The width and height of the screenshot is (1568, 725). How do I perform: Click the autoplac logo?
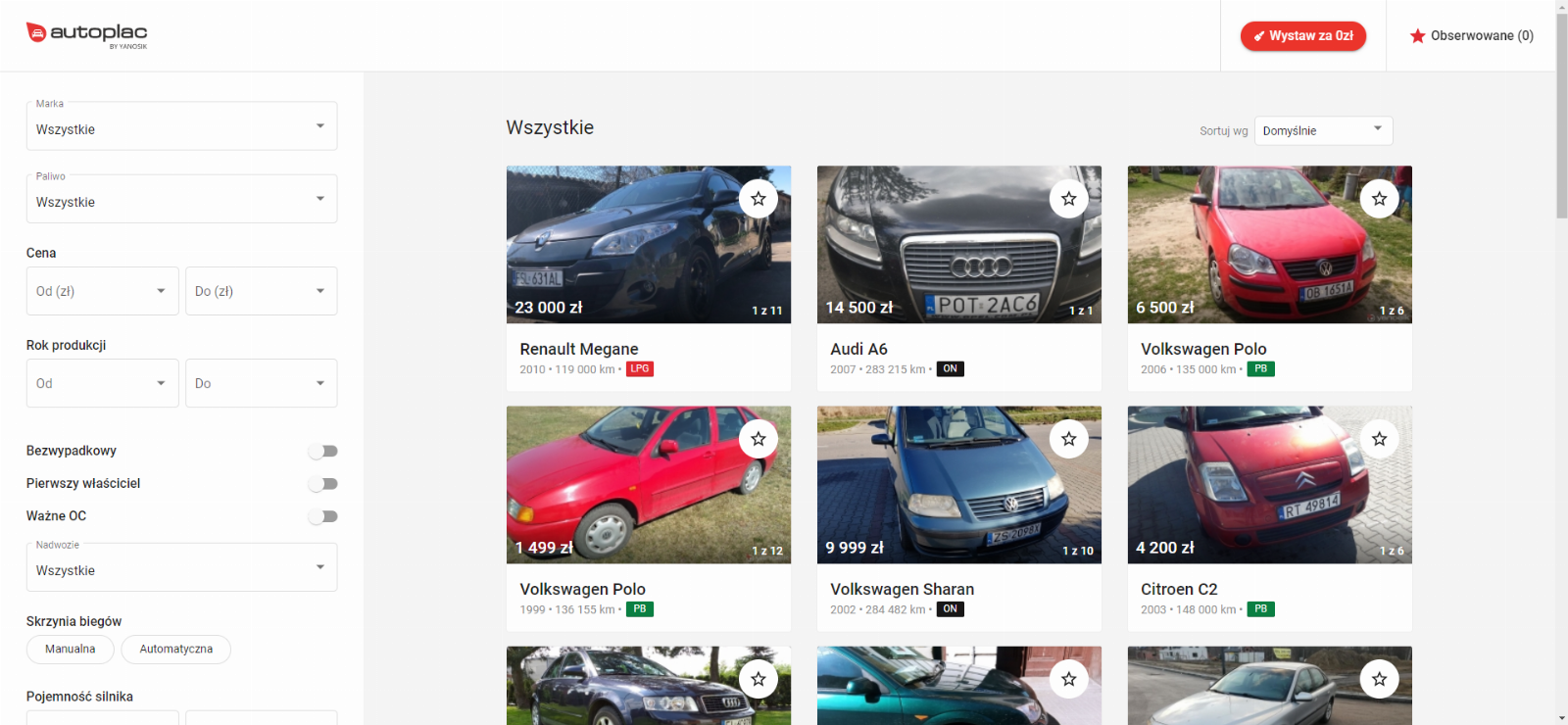tap(86, 34)
